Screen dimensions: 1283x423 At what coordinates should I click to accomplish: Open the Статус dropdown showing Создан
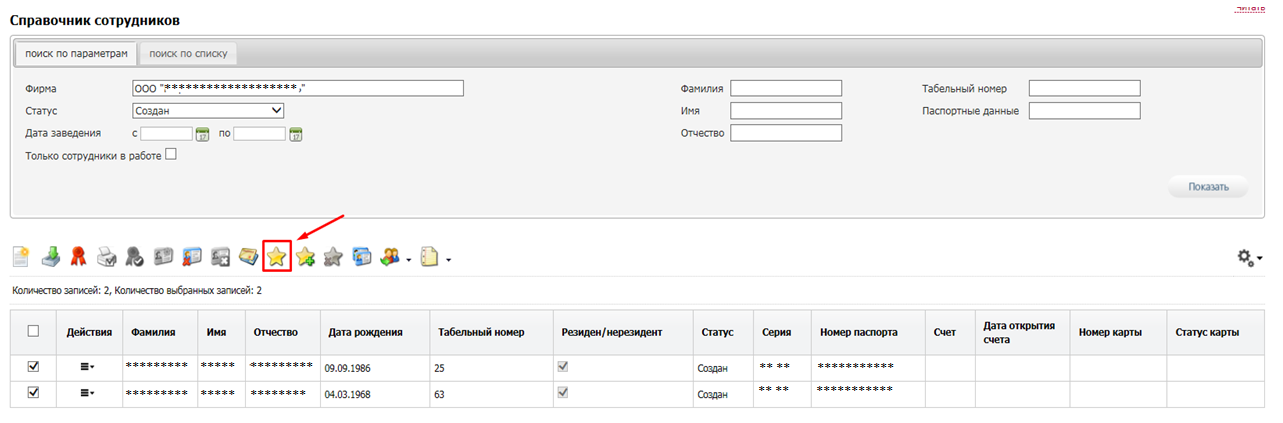coord(208,111)
